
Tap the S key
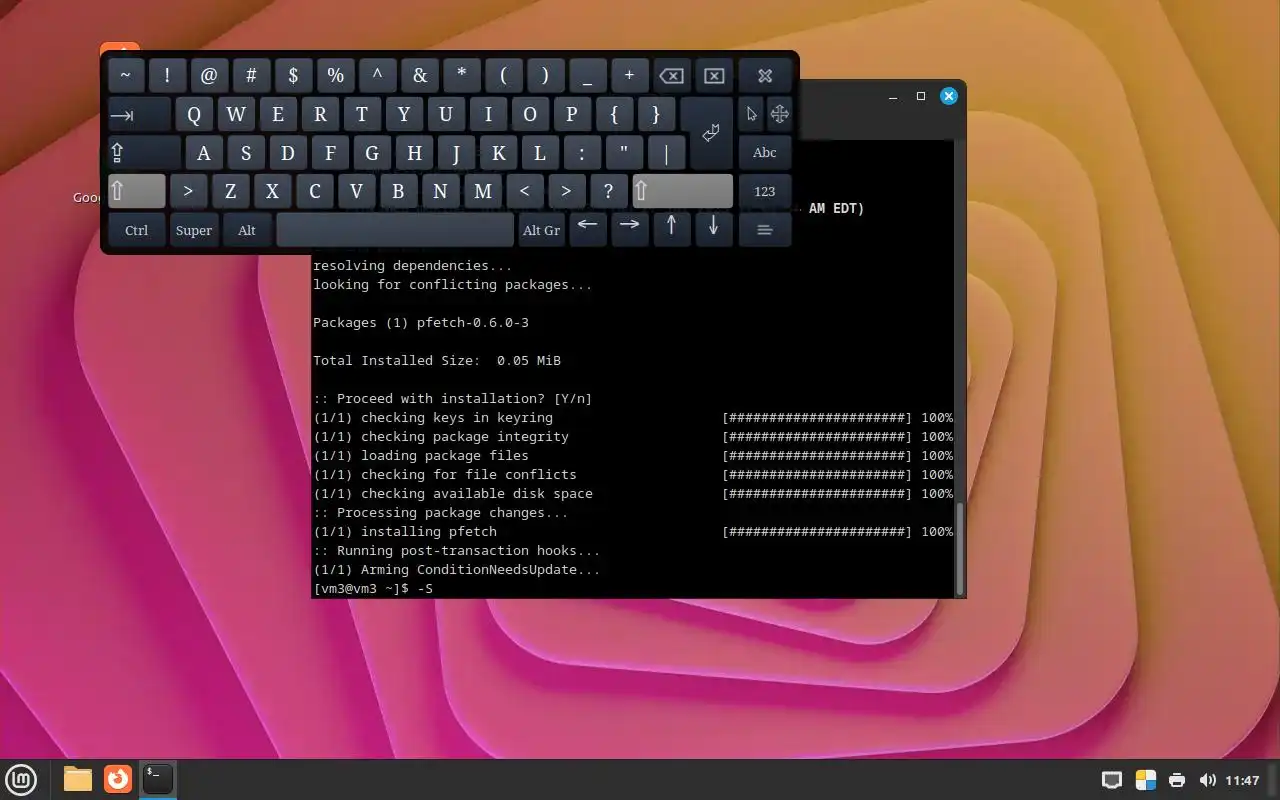point(246,153)
